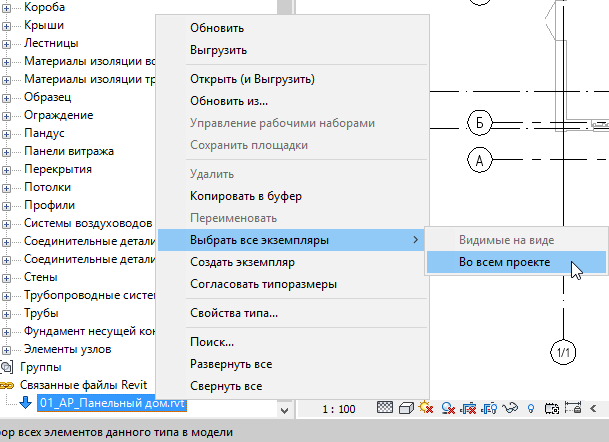Toggle the Show Crop Region icon
This screenshot has height=442, width=609.
[x=489, y=409]
